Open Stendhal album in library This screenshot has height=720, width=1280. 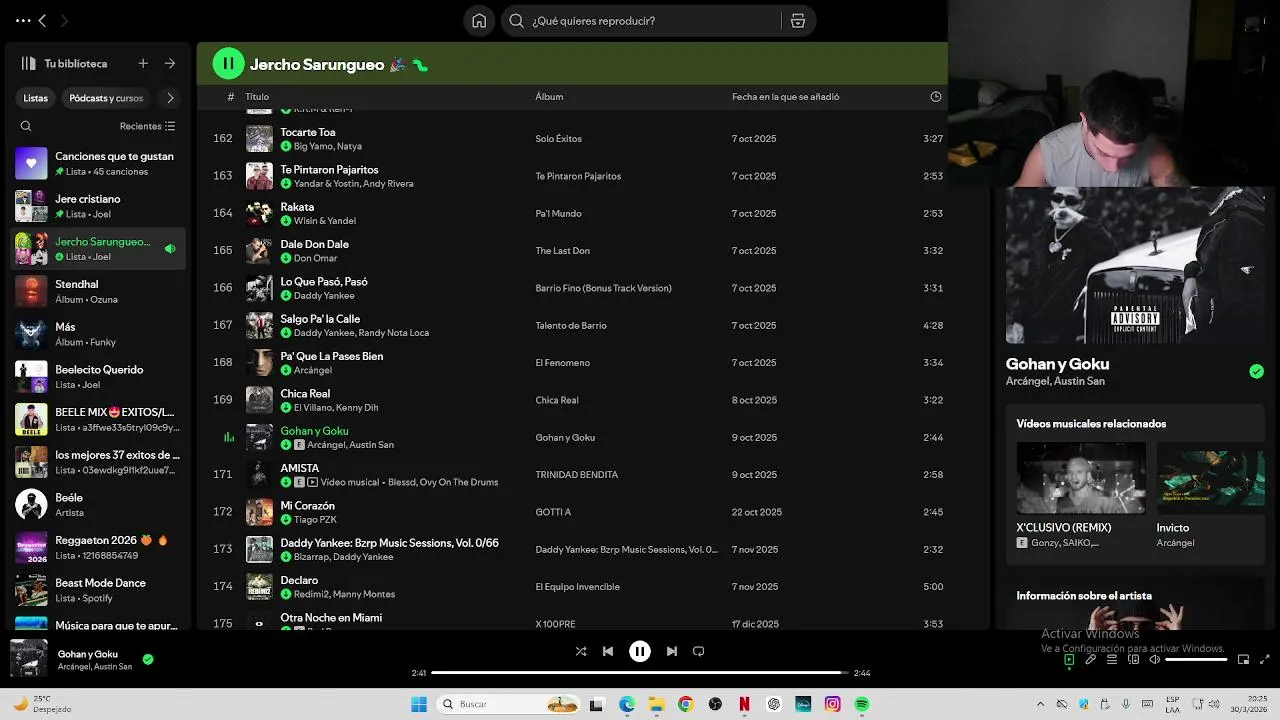point(97,291)
